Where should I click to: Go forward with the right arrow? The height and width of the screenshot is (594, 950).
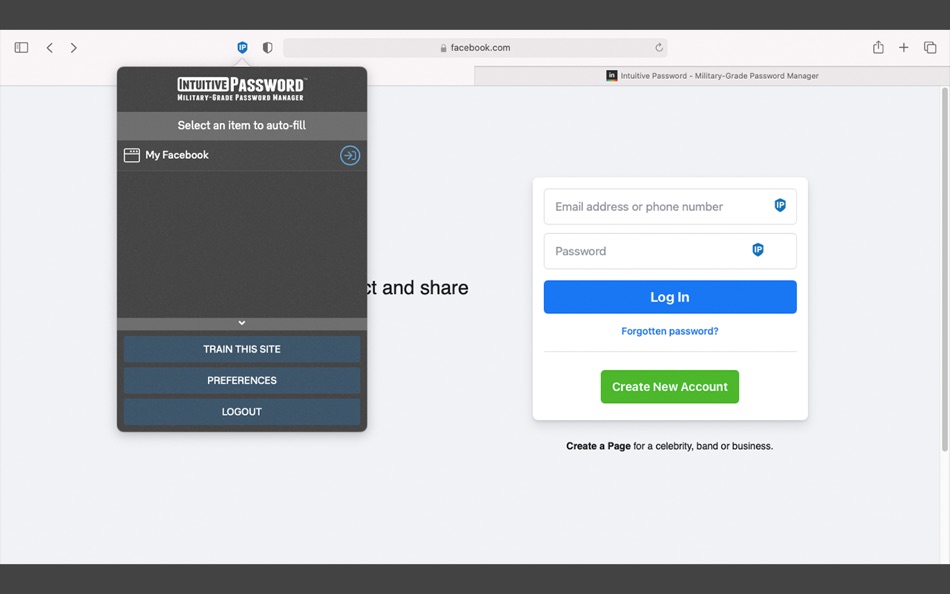(73, 47)
